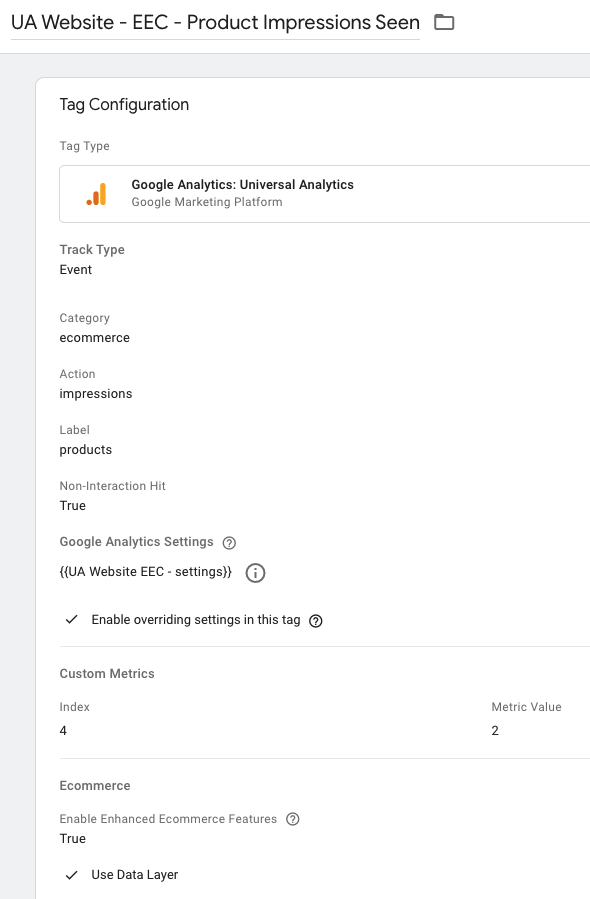
Task: Click the info icon next to settings variable
Action: 255,573
